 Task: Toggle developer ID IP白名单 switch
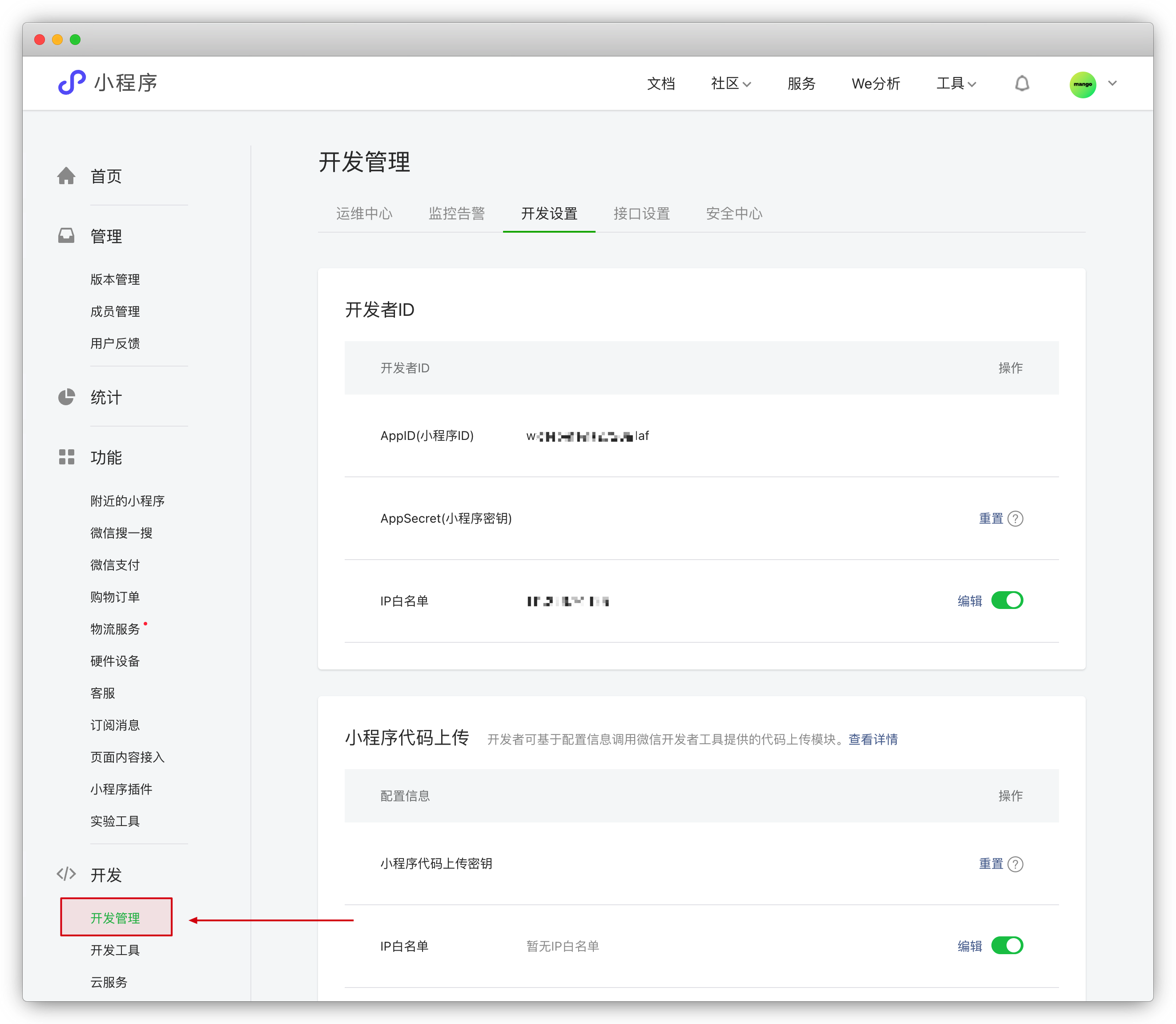click(x=1007, y=601)
